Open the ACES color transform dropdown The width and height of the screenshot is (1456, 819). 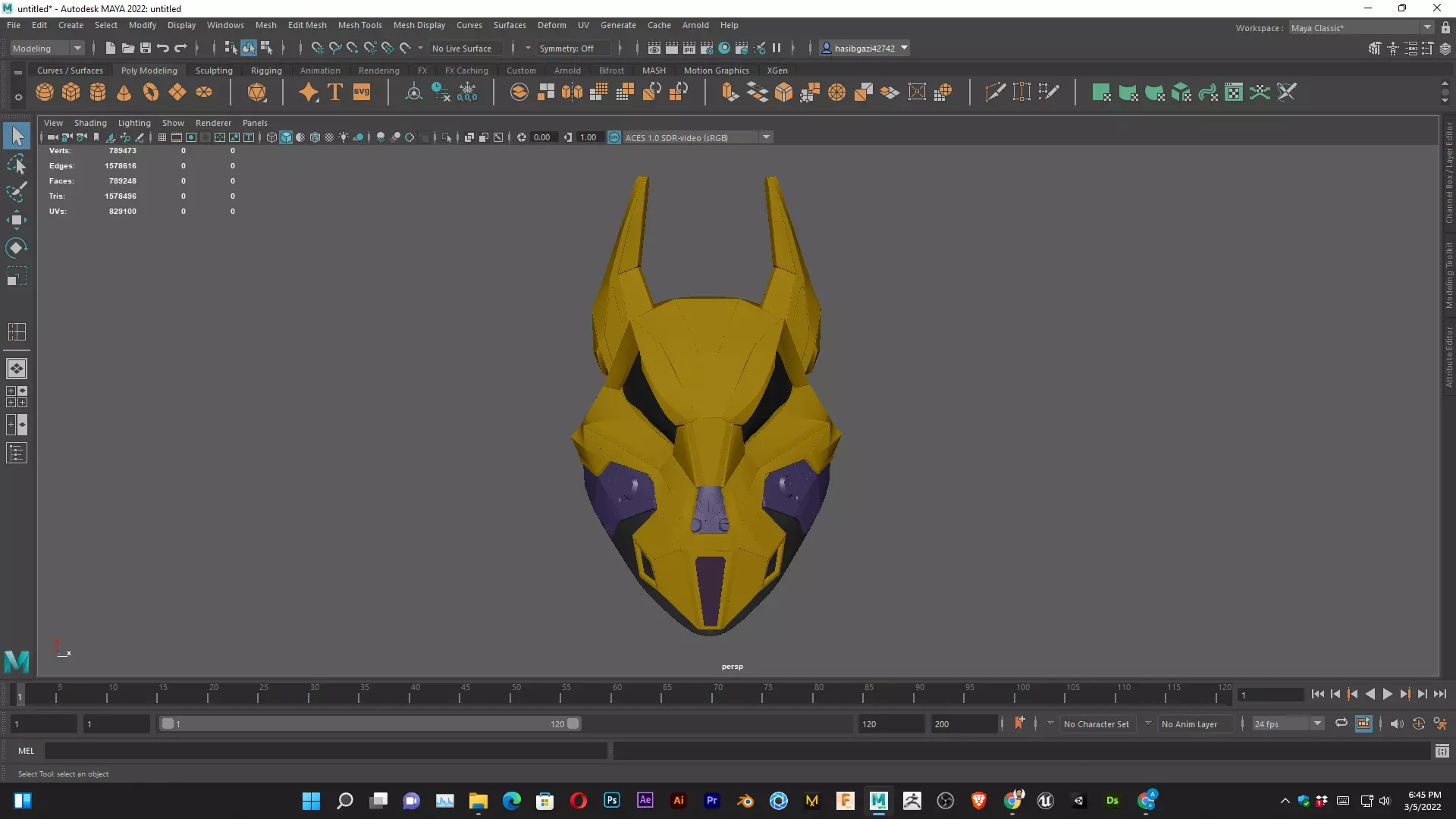point(767,137)
